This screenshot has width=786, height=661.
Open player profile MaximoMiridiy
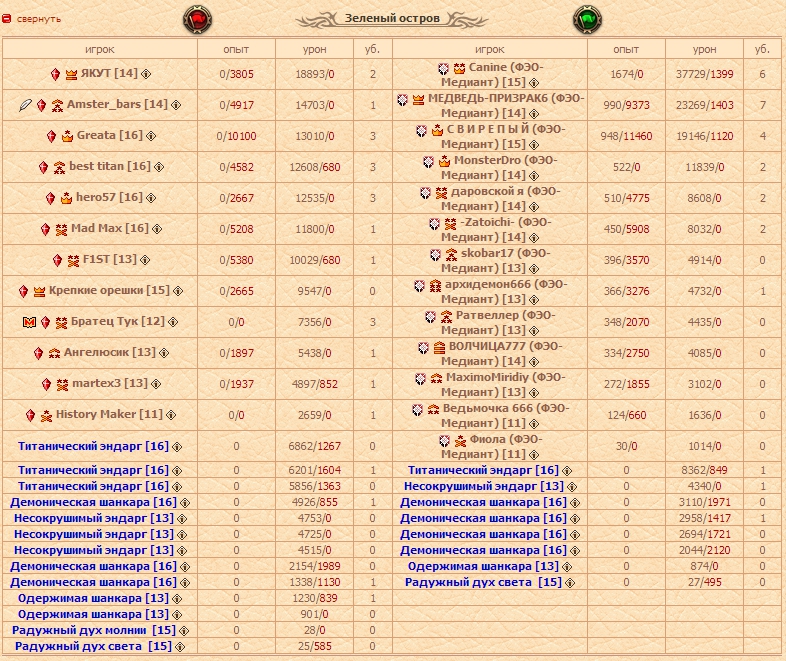point(503,384)
